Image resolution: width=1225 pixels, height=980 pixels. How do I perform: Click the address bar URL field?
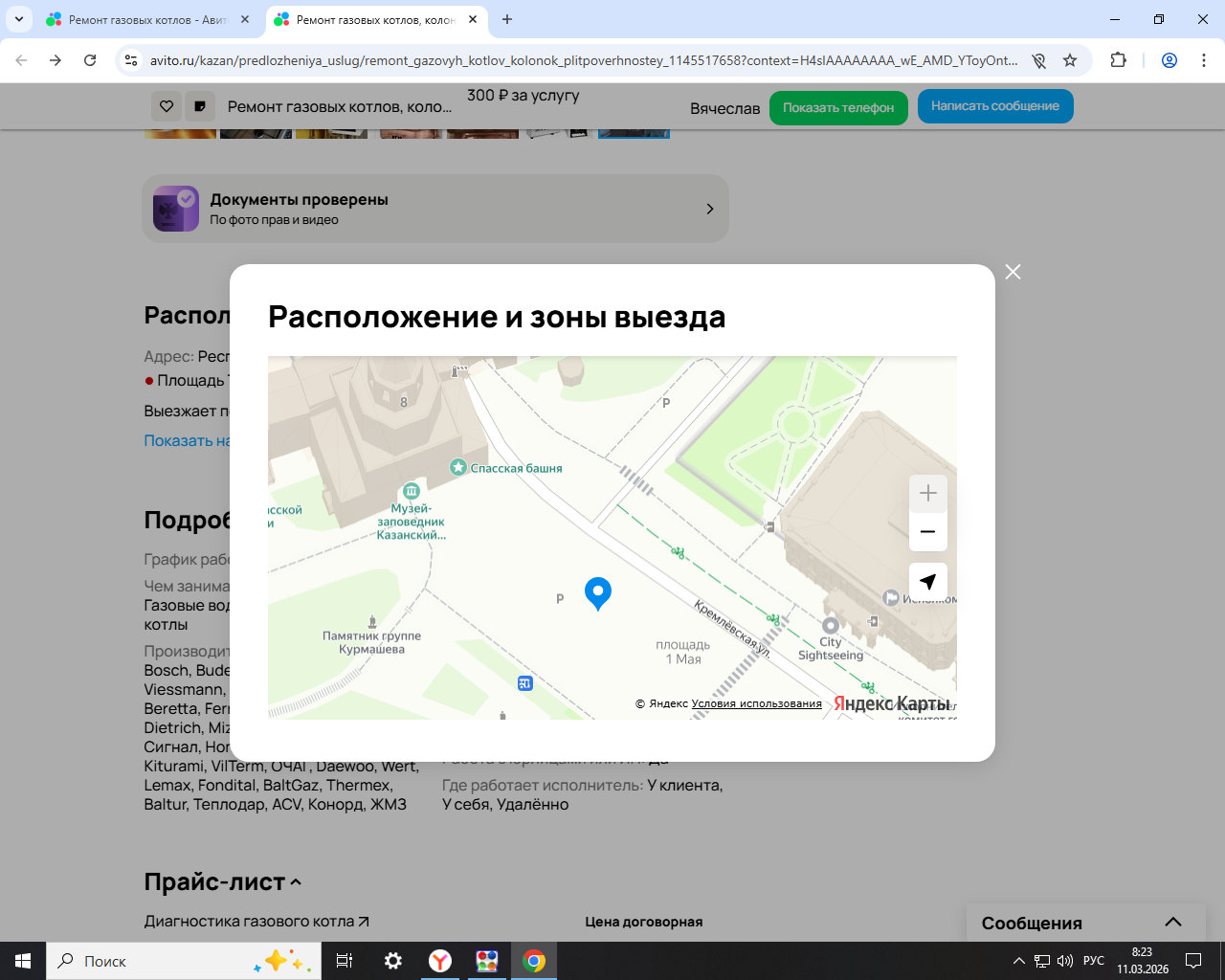[x=584, y=60]
